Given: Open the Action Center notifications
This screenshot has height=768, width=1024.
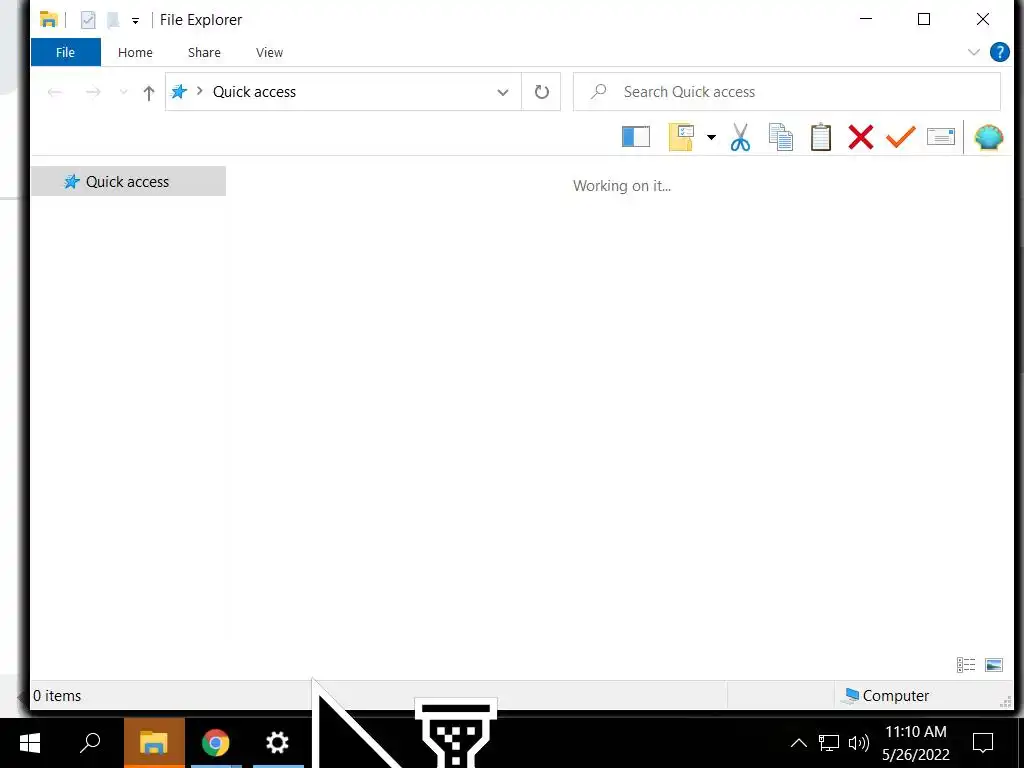Looking at the screenshot, I should (x=983, y=743).
